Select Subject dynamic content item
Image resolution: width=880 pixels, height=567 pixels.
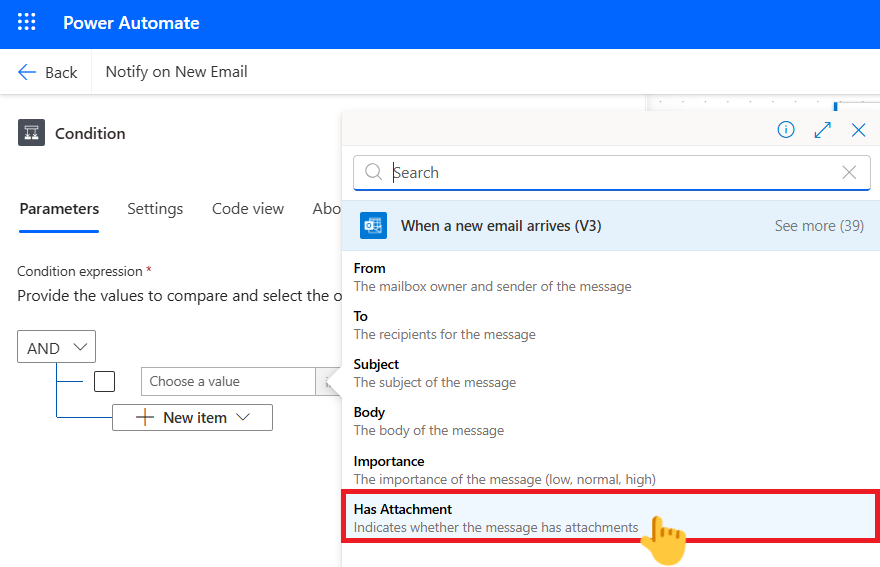(x=376, y=365)
